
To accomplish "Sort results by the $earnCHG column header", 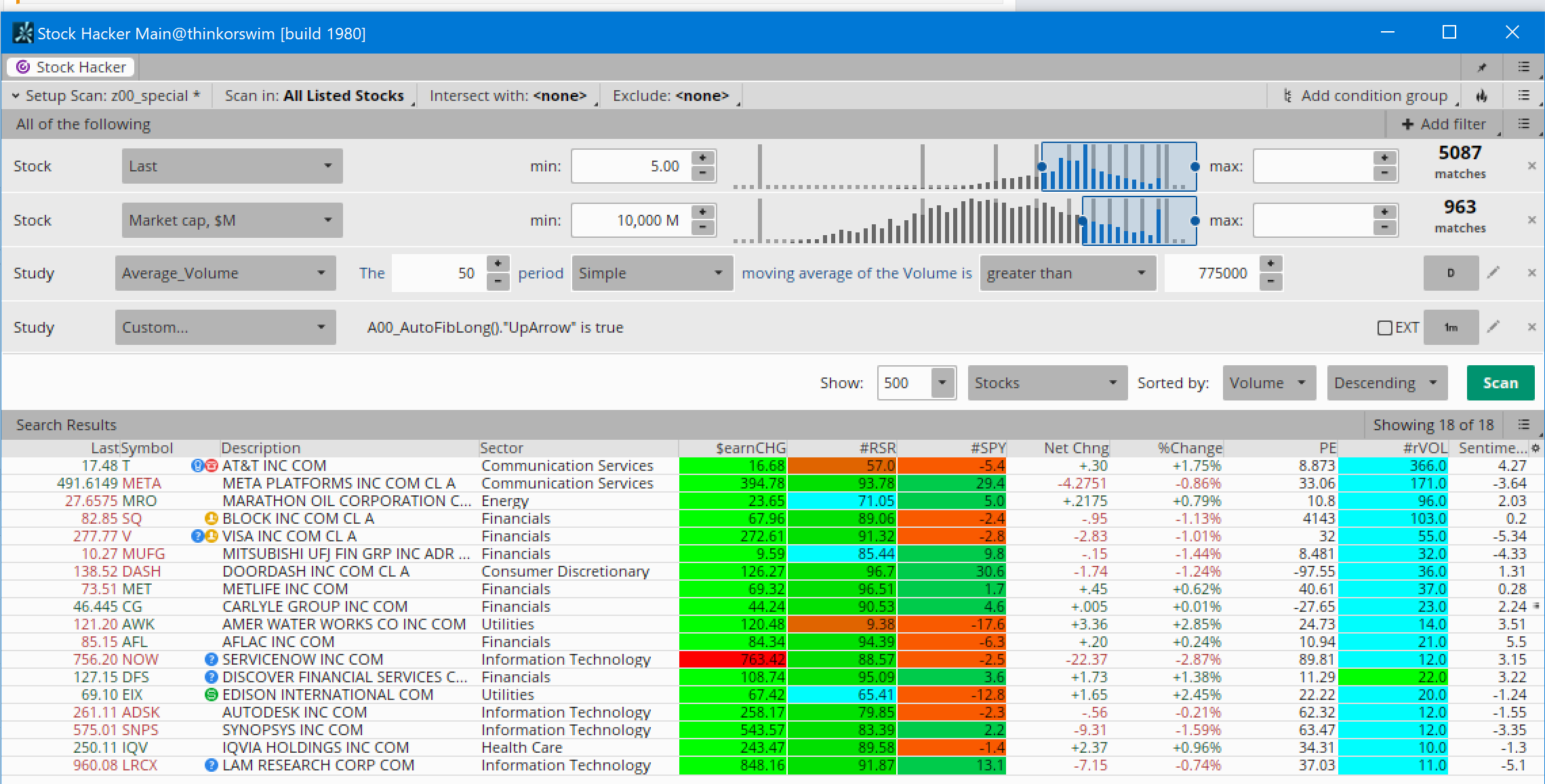I will (x=733, y=448).
